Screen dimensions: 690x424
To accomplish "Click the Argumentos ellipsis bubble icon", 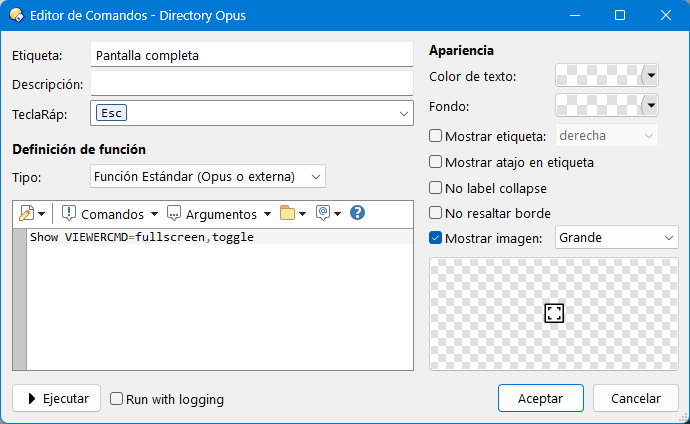I will [174, 213].
